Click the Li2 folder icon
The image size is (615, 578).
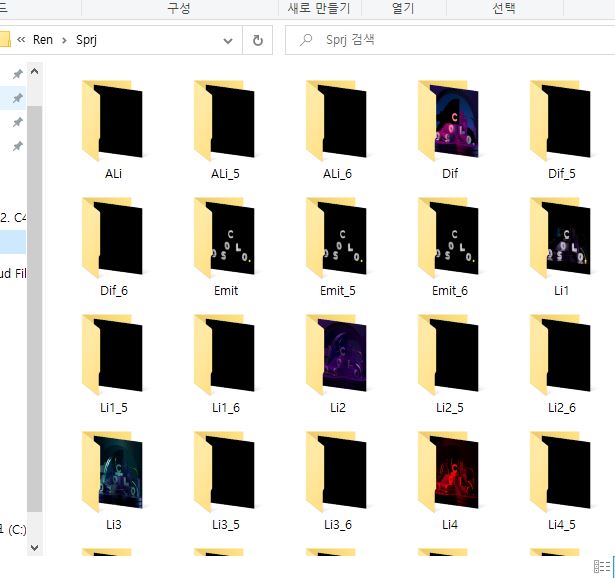pos(337,357)
